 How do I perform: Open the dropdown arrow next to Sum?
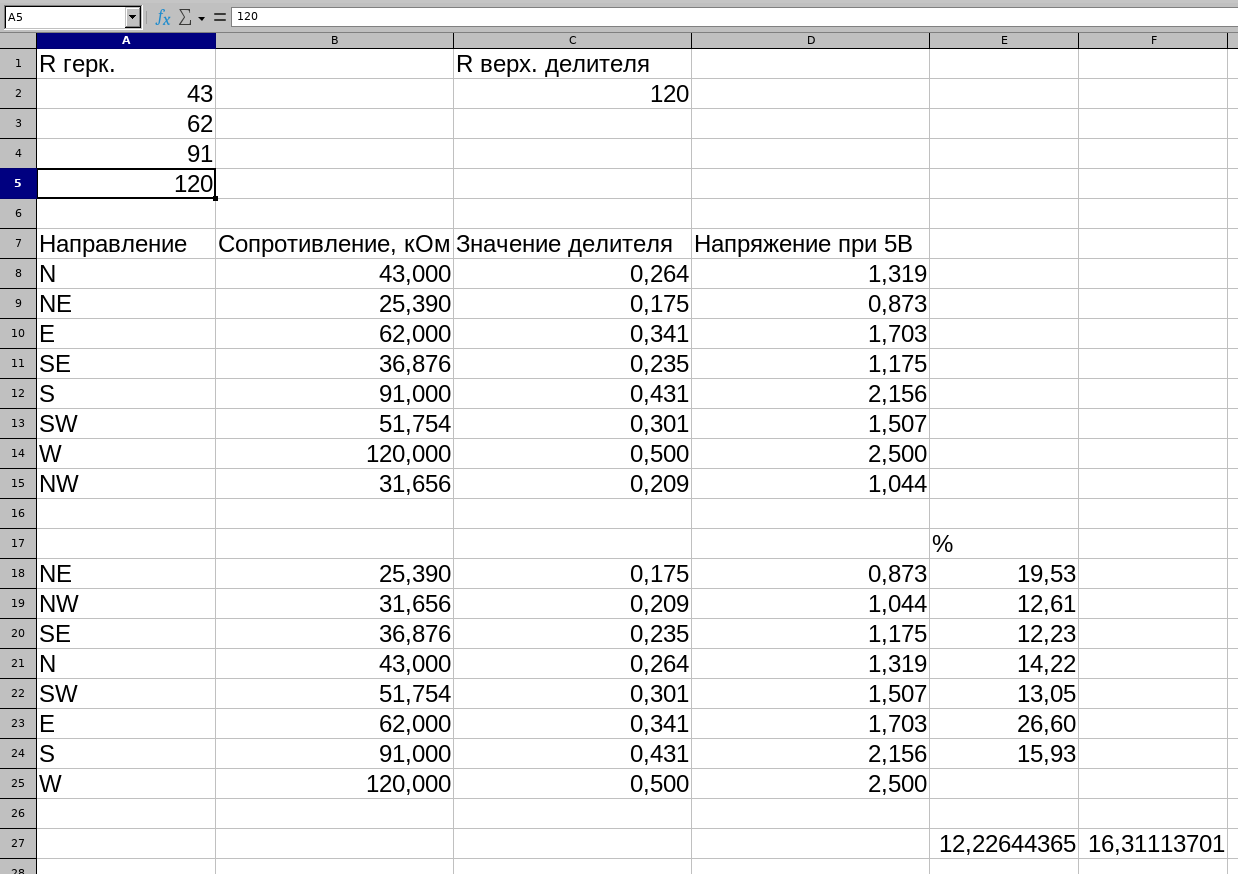[x=201, y=18]
